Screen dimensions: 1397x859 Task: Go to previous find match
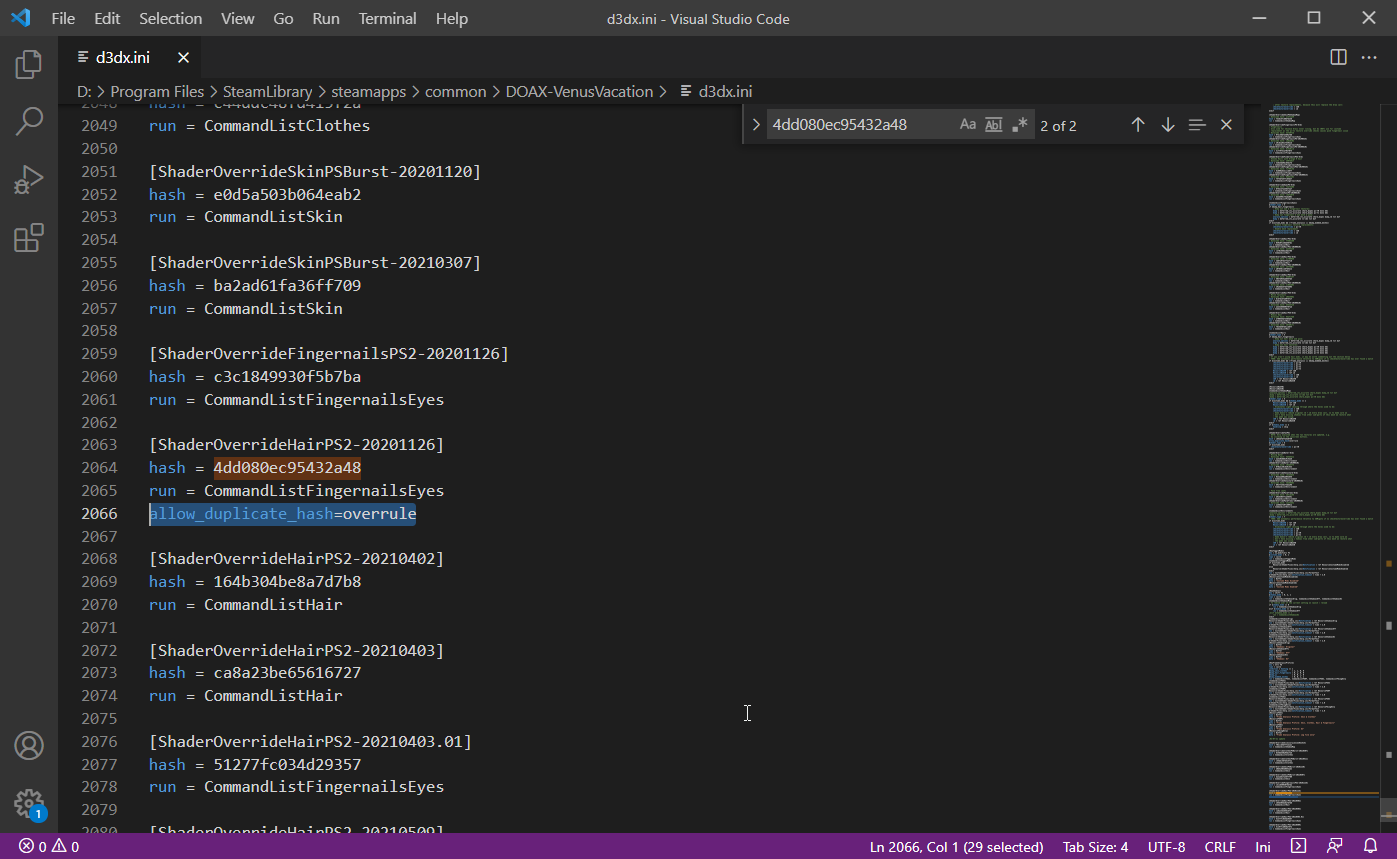pos(1137,125)
